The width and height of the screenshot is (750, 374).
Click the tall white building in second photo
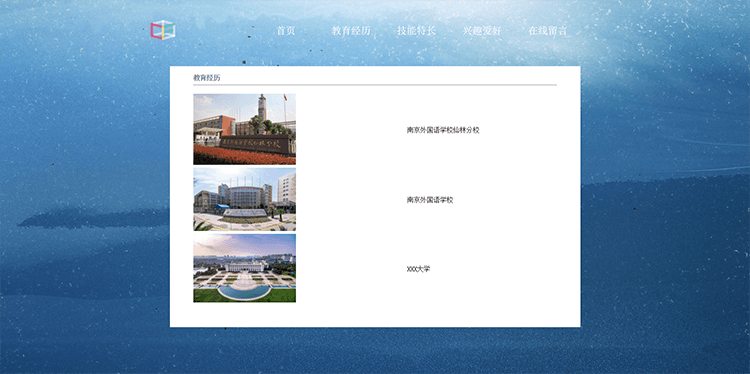tap(287, 188)
